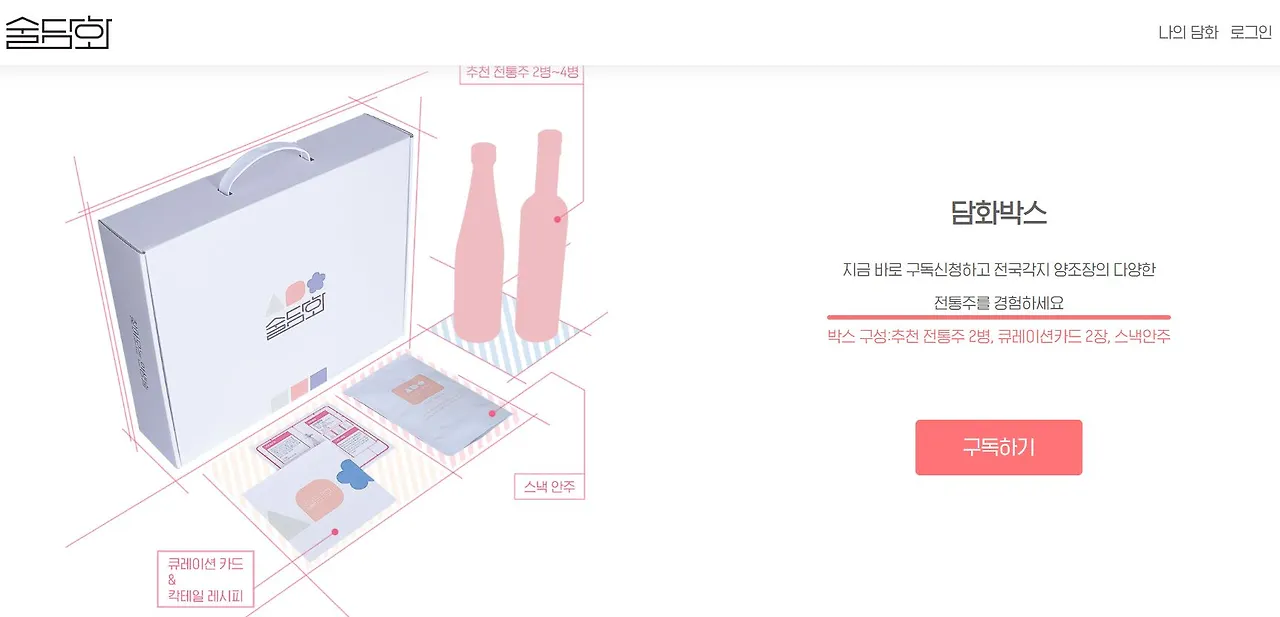Click the 추천 전통주 2병~4병 label
Viewport: 1280px width, 617px height.
pyautogui.click(x=521, y=72)
